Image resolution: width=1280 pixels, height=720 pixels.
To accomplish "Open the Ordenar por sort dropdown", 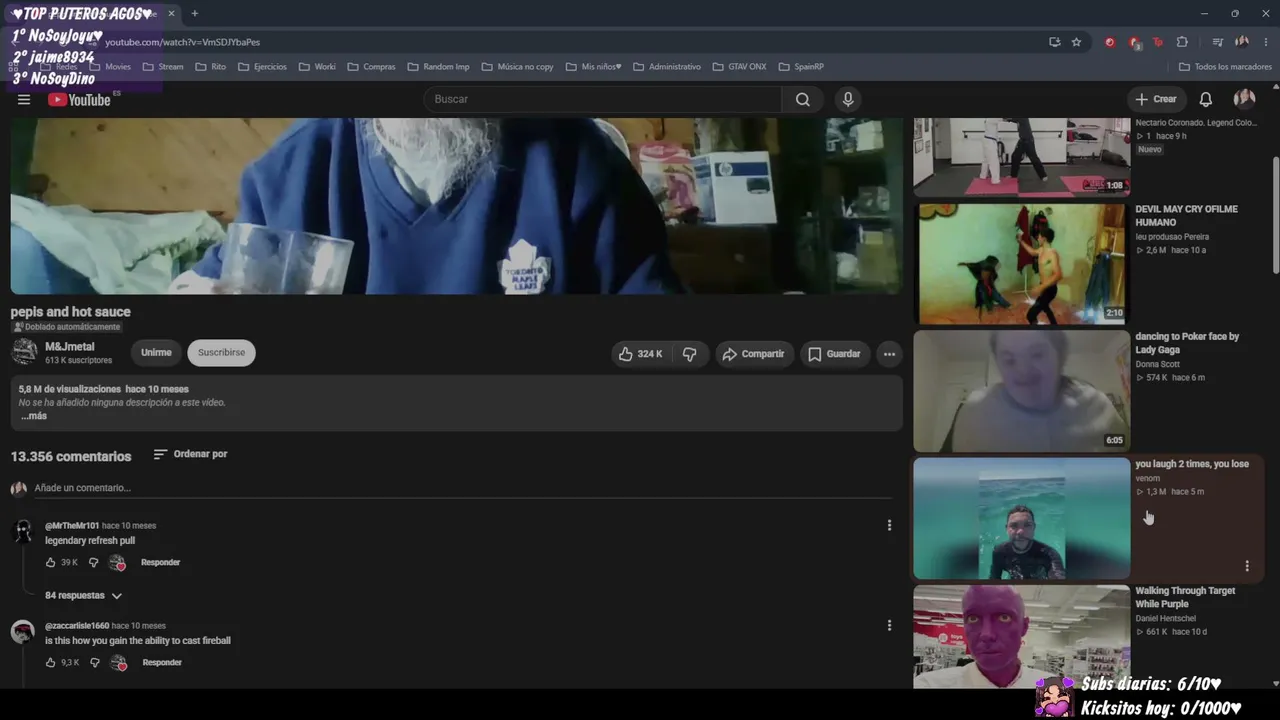I will (190, 454).
